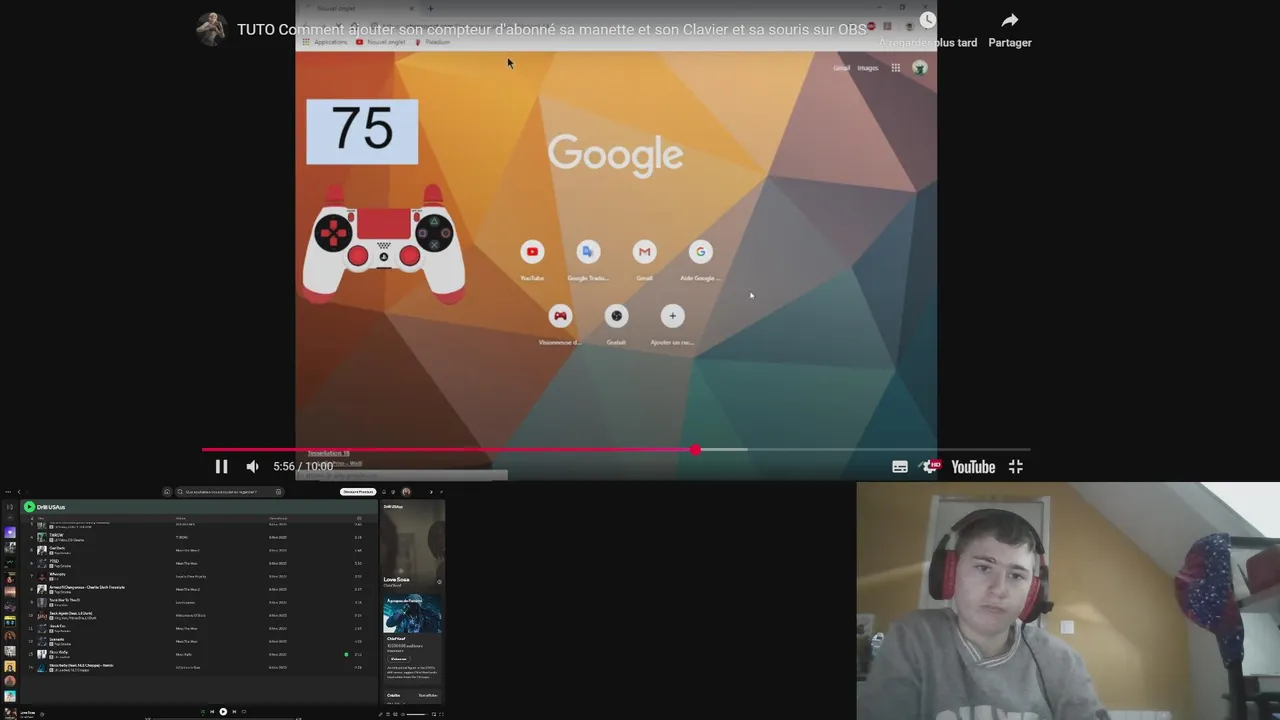Open Spotify profile avatar

point(406,492)
